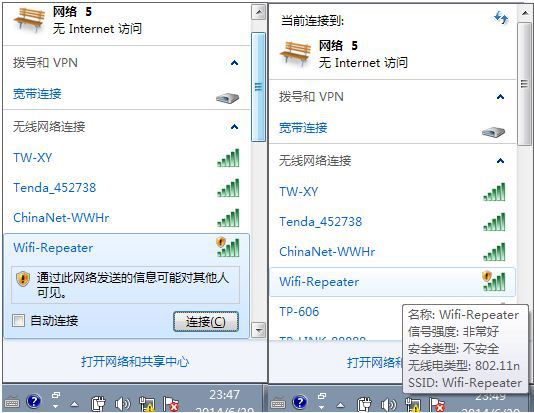Click the bench network icon in right panel
The image size is (534, 413).
(x=296, y=53)
